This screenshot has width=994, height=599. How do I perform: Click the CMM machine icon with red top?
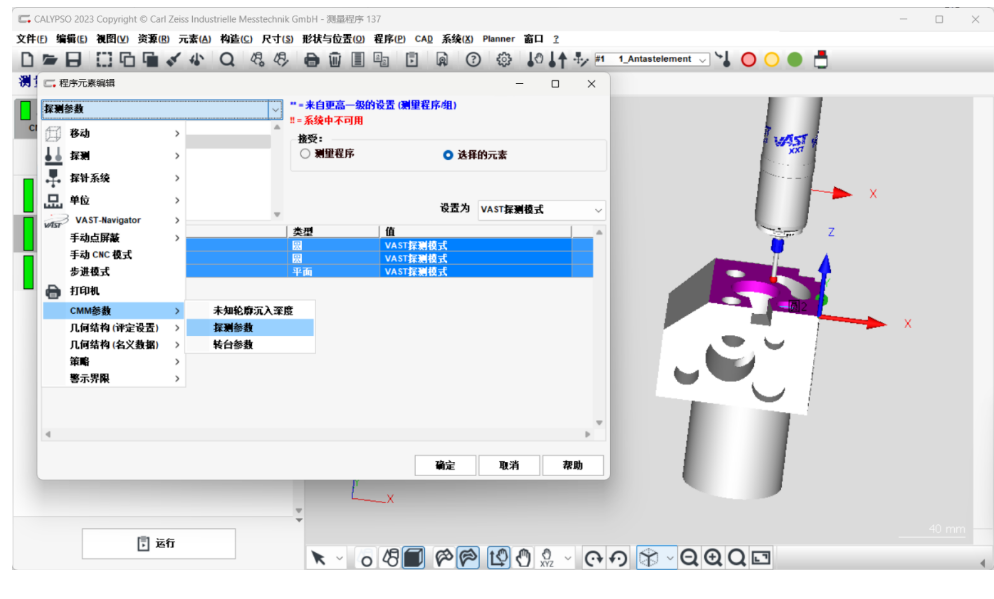[821, 60]
